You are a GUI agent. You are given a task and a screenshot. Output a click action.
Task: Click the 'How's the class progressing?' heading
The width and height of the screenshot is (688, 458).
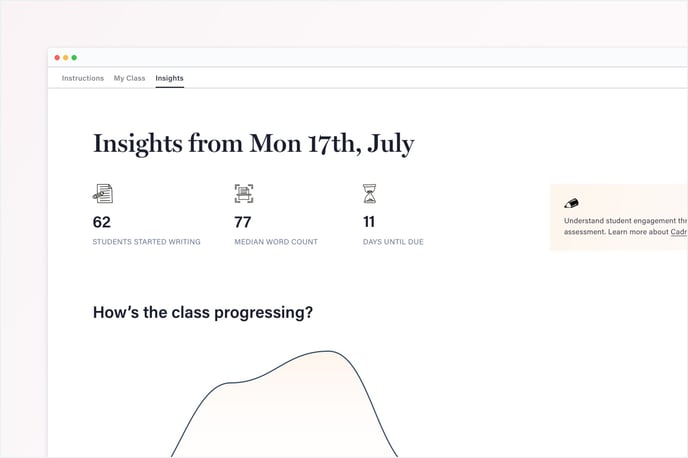pyautogui.click(x=203, y=312)
